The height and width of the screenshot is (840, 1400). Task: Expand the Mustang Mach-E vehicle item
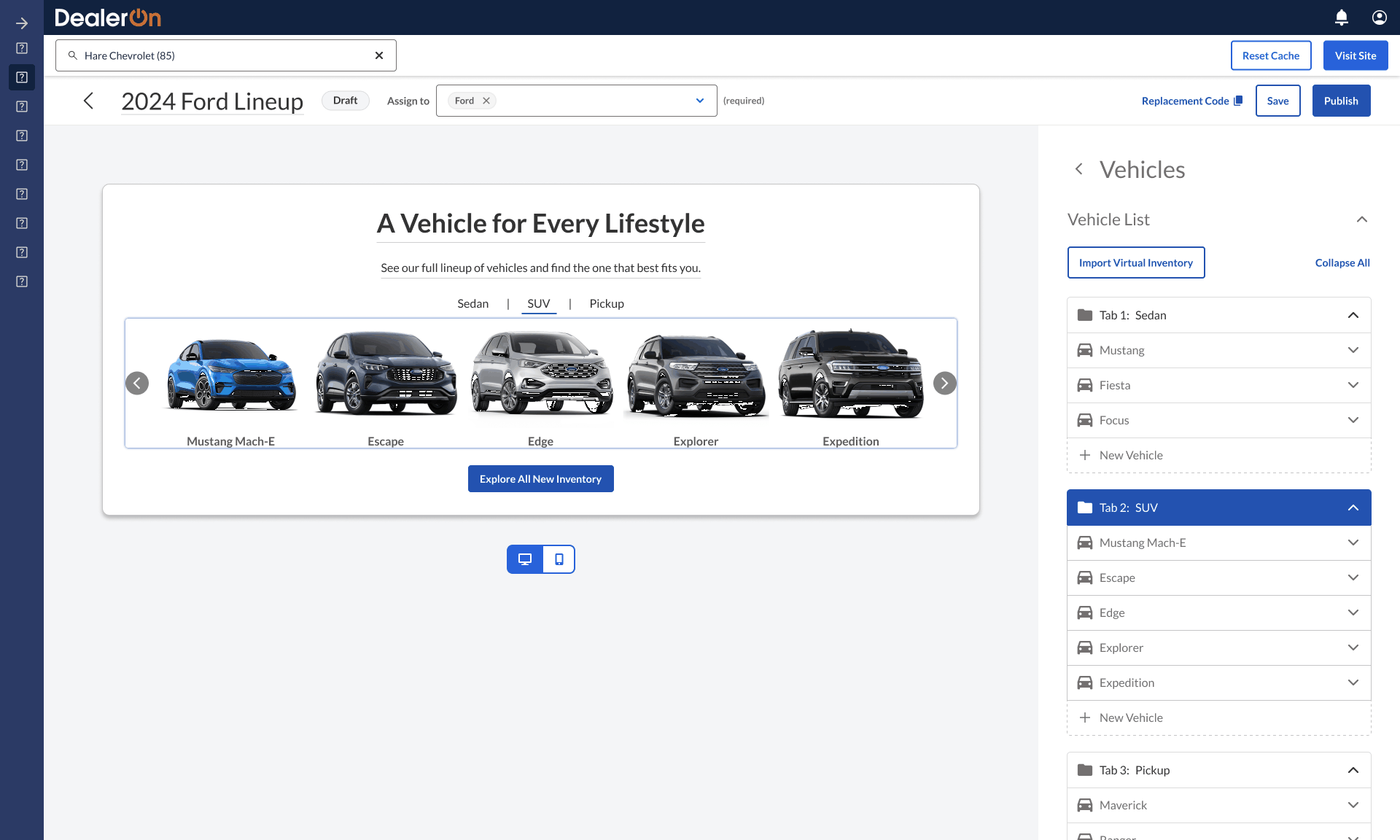1353,542
